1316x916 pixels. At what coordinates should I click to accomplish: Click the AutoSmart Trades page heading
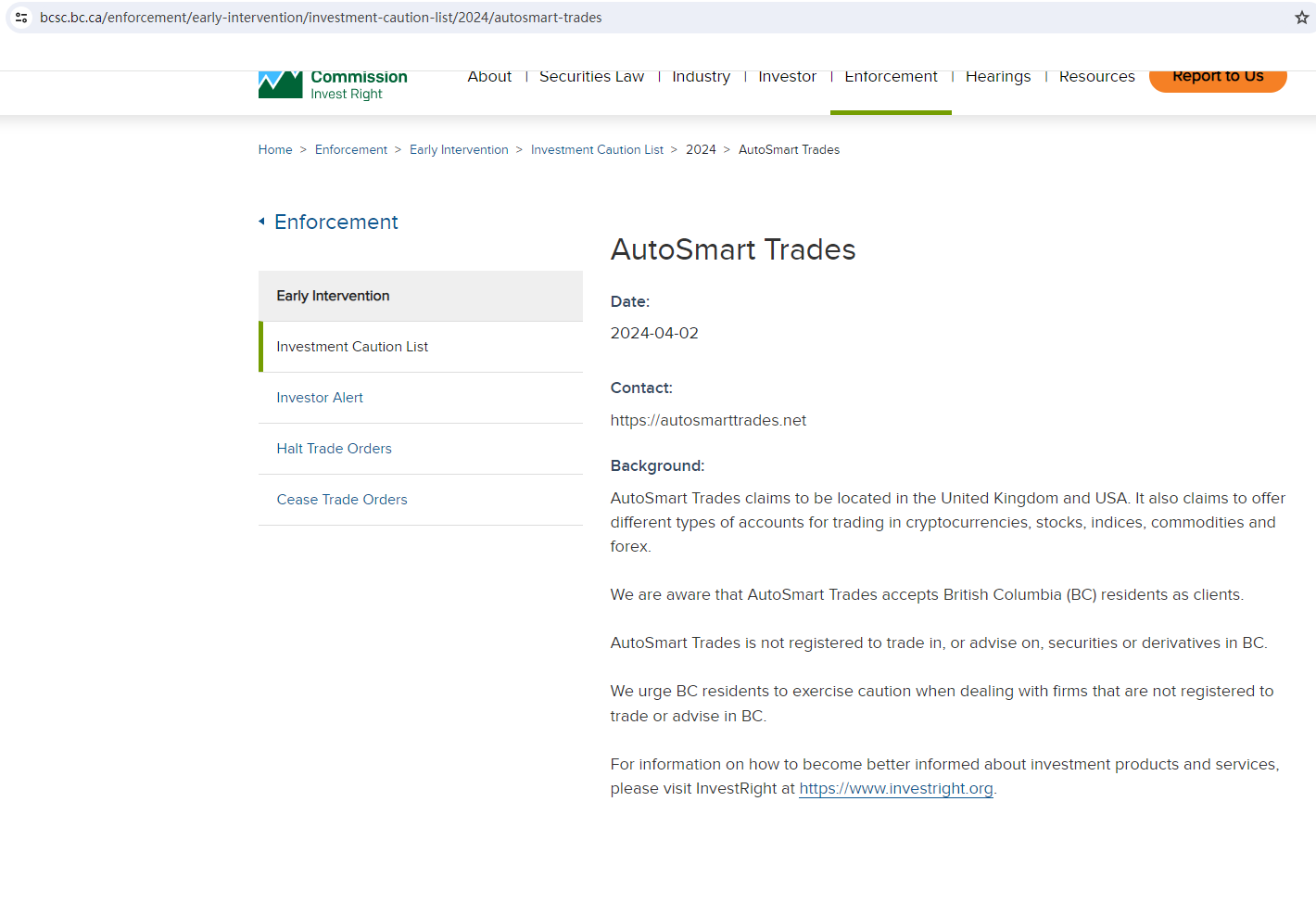click(733, 249)
